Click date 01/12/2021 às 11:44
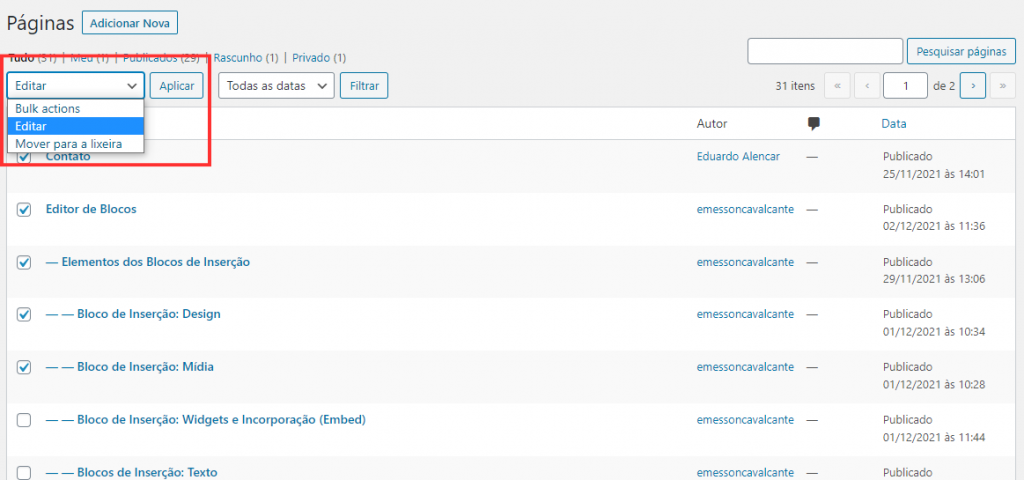 [934, 437]
